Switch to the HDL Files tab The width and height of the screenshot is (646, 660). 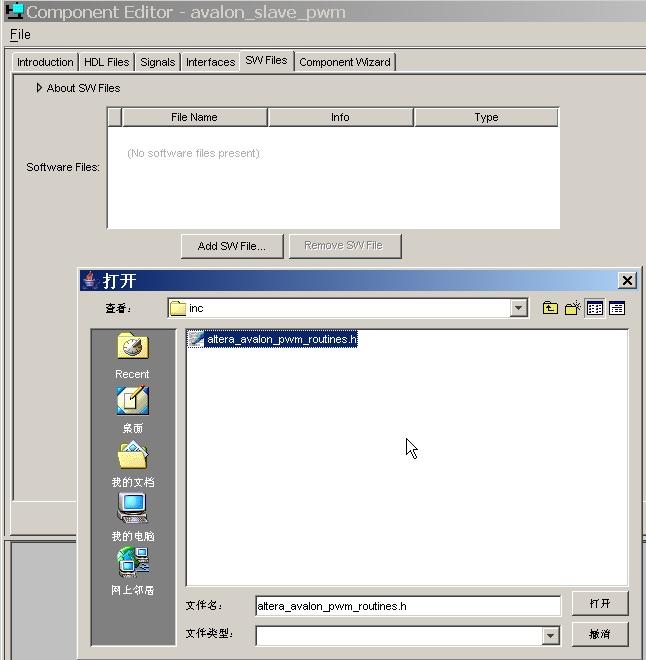[106, 62]
